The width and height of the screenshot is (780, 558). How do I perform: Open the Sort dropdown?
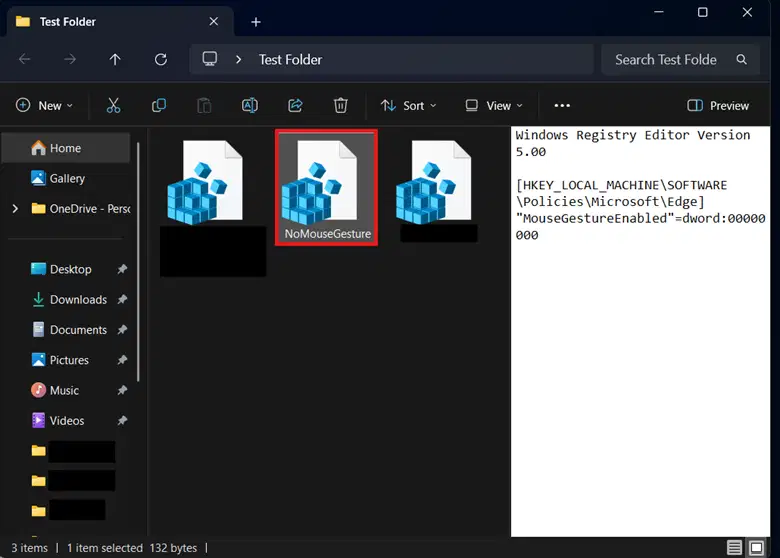pos(408,105)
